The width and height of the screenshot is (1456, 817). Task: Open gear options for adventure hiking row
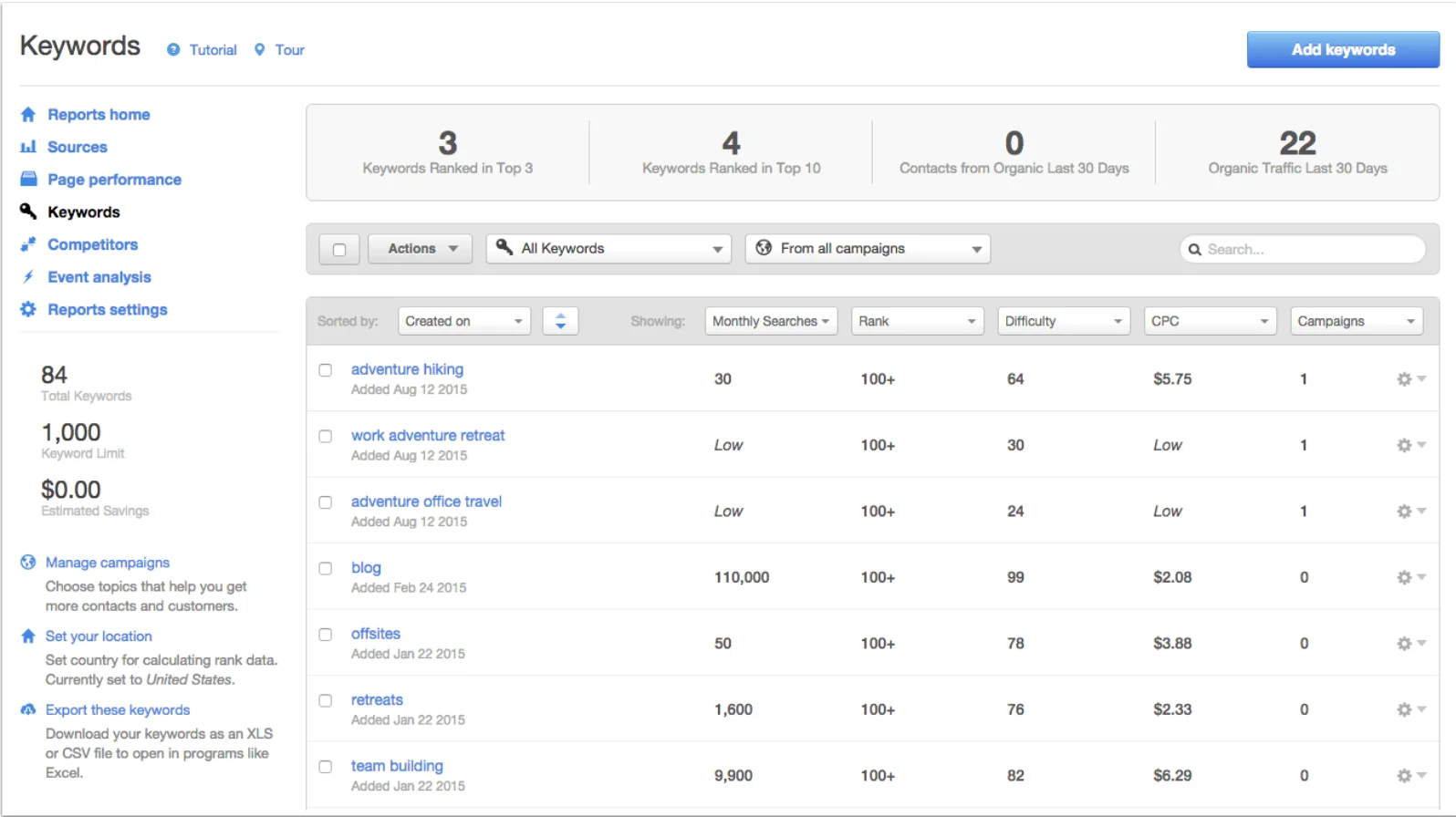tap(1410, 379)
